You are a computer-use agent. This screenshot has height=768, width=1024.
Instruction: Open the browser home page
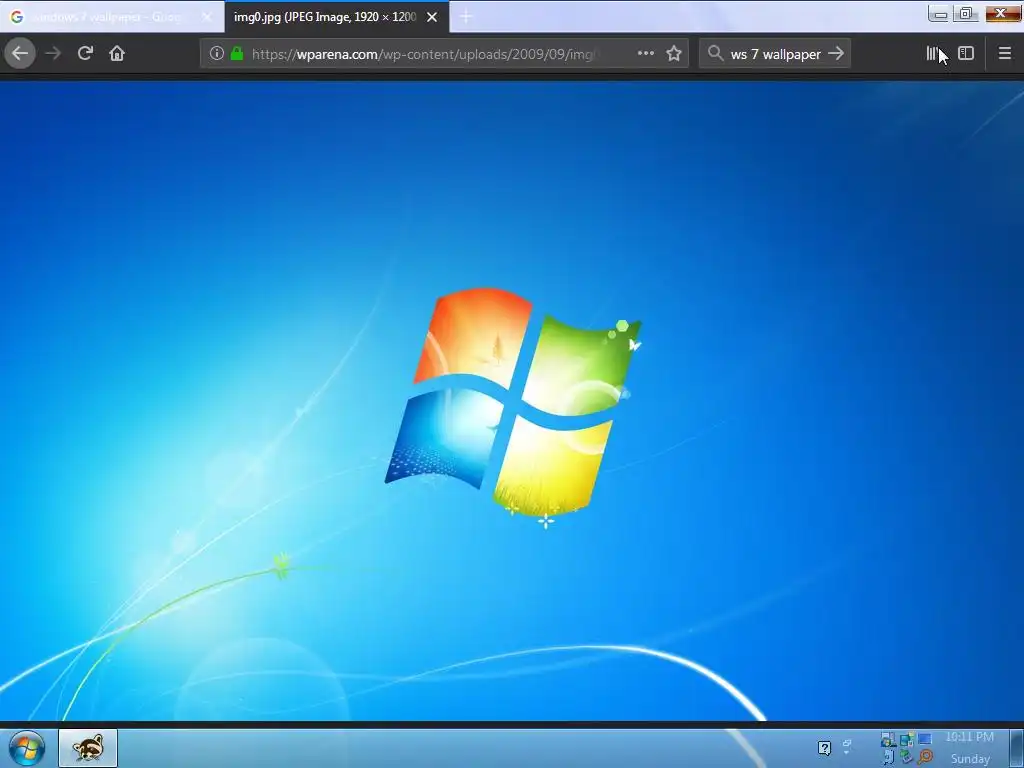[x=117, y=54]
